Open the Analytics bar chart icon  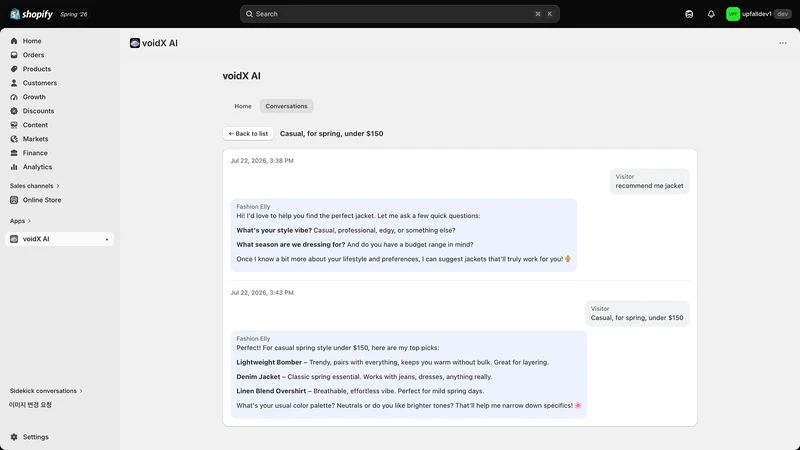pyautogui.click(x=14, y=167)
